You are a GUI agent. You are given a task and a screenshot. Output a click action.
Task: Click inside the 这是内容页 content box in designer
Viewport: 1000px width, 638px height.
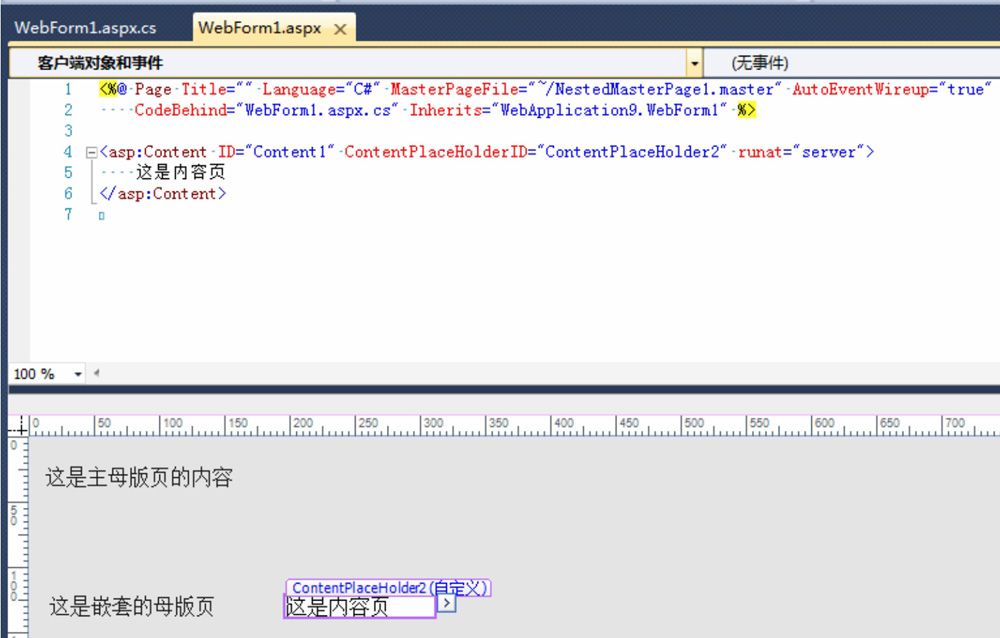(359, 607)
